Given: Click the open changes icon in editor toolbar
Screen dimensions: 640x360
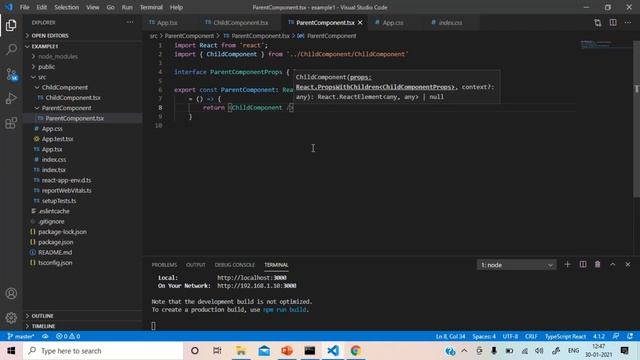Looking at the screenshot, I should (598, 23).
